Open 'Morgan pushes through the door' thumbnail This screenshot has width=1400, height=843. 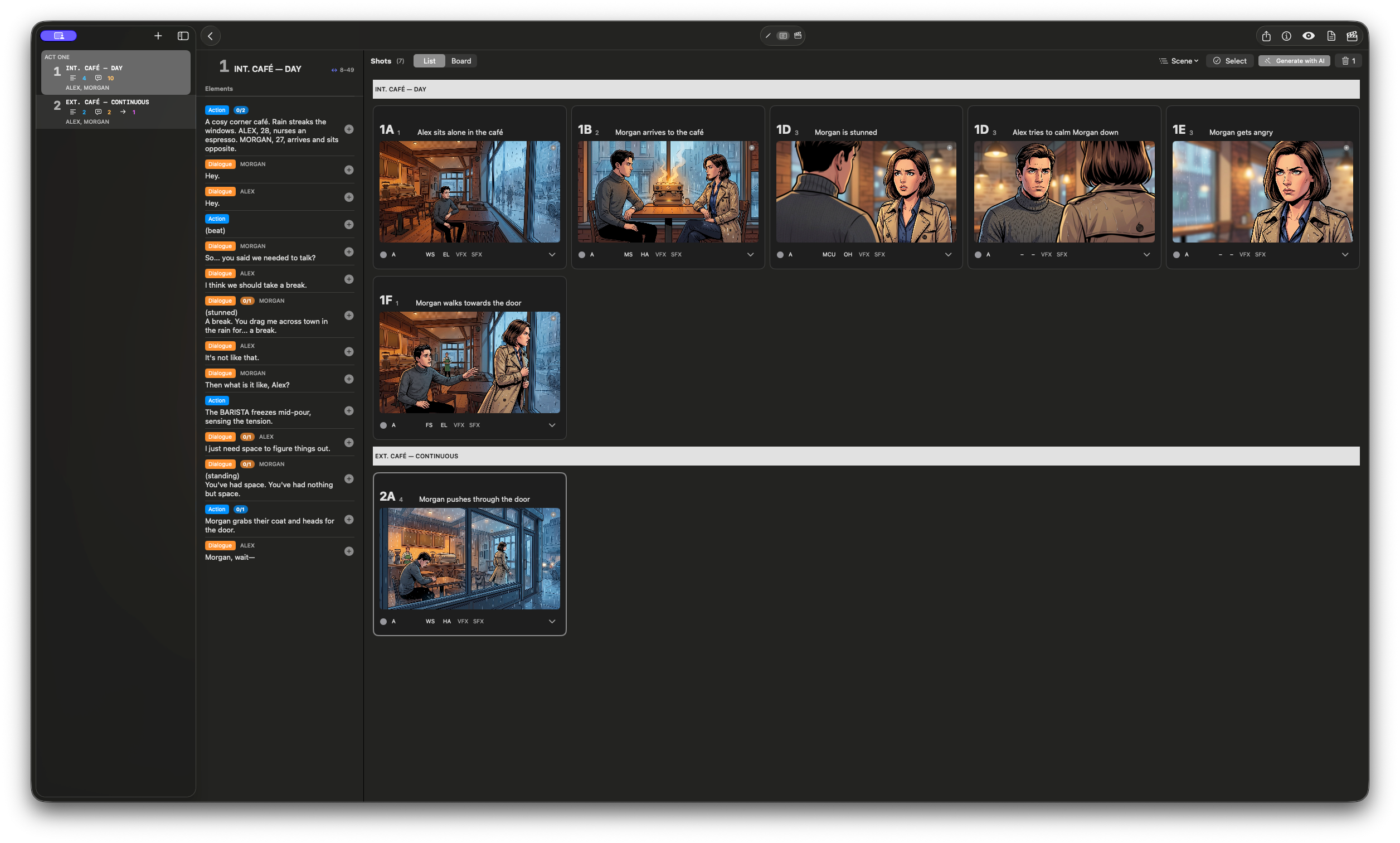pos(469,559)
